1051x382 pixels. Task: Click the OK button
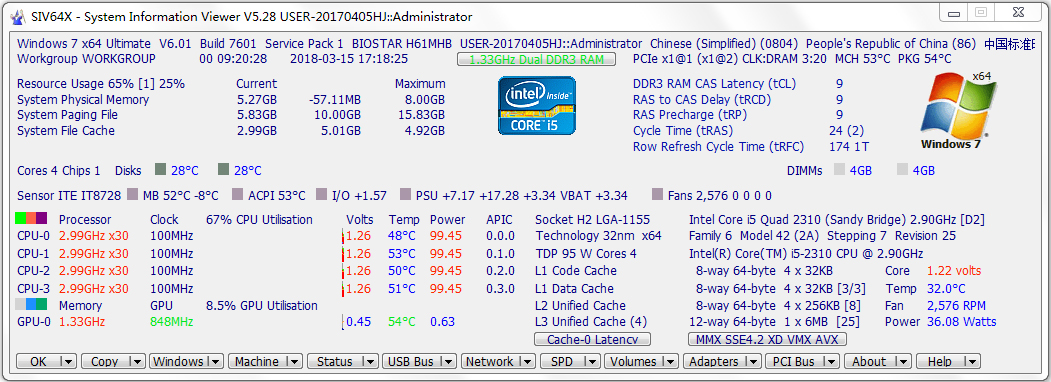point(39,361)
